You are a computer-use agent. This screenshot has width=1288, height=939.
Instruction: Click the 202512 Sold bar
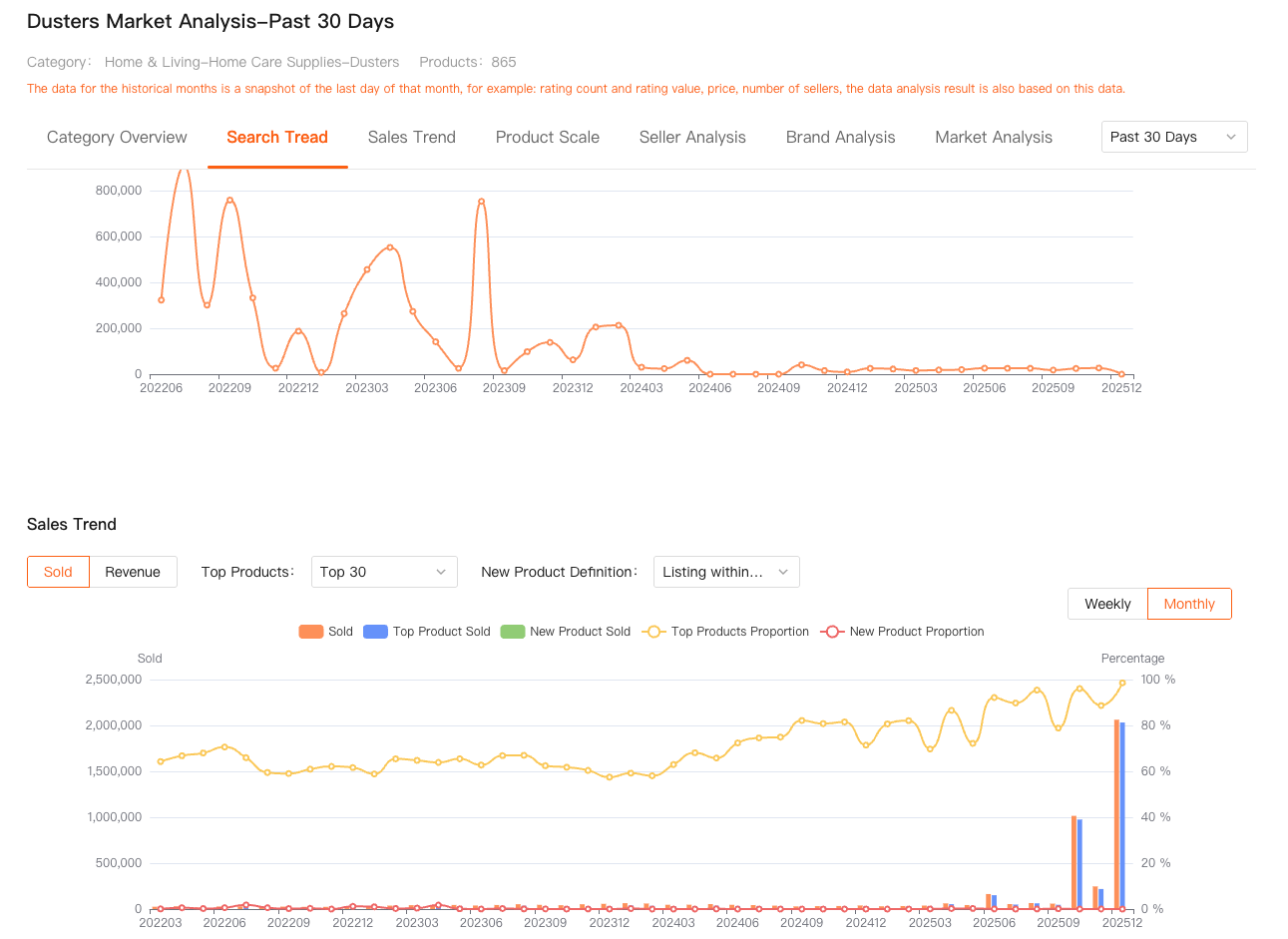(x=1116, y=813)
